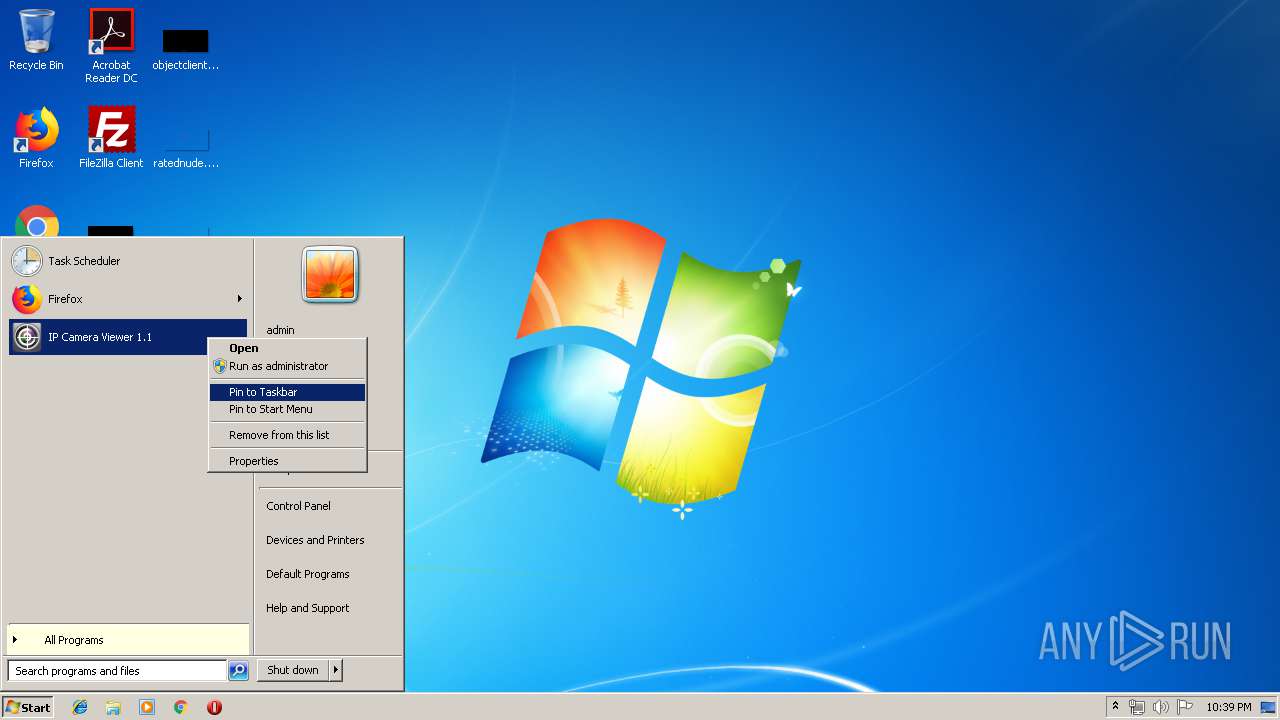Choose Run as administrator
Screen dimensions: 1280x720
pyautogui.click(x=287, y=366)
